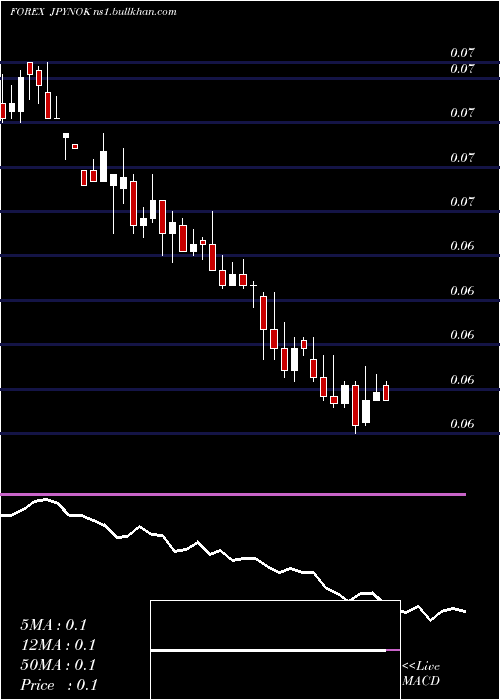This screenshot has width=500, height=700.
Task: Click the 5MA : 0.1 value
Action: coord(53,625)
